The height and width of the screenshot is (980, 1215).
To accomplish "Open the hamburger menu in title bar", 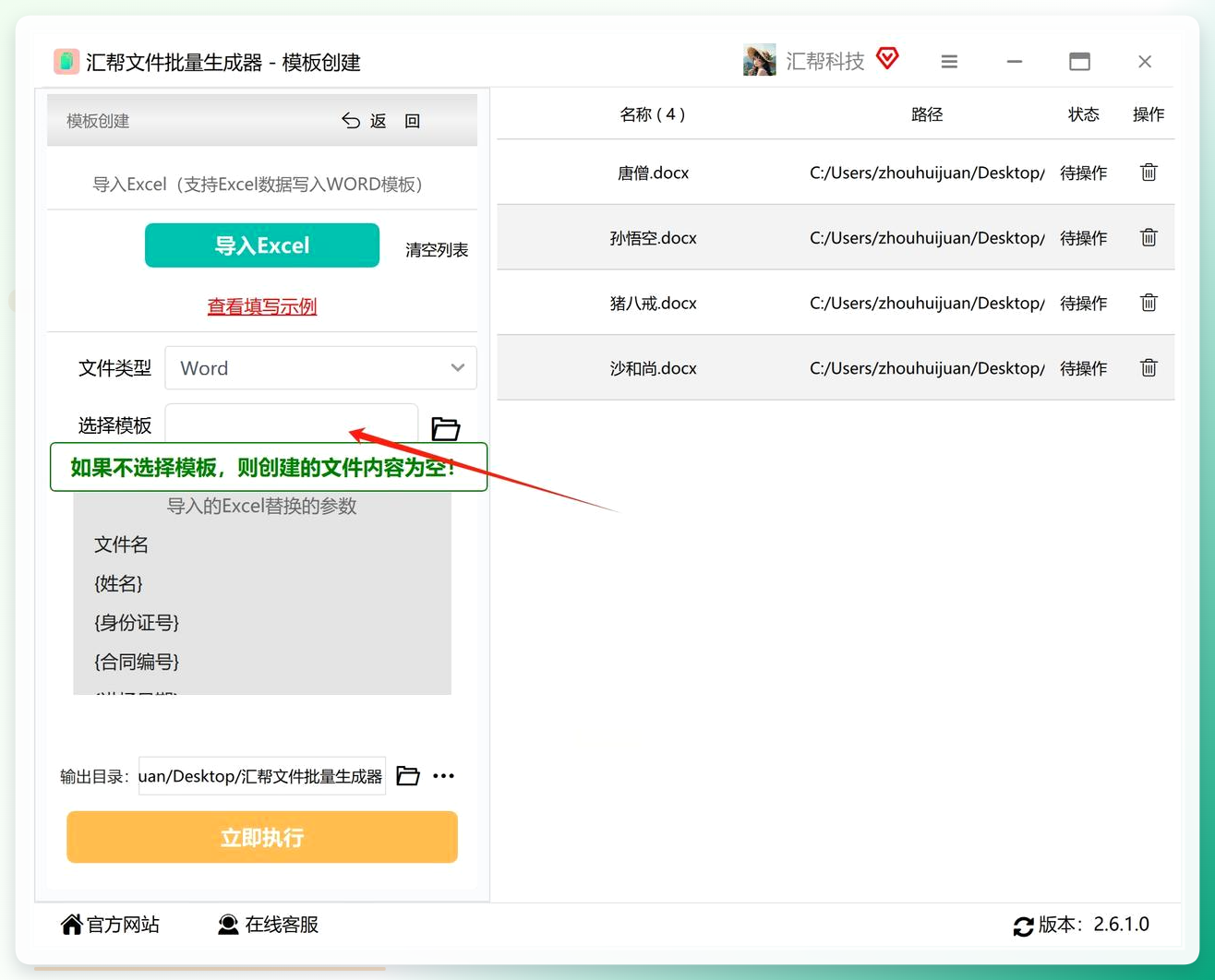I will click(x=949, y=62).
